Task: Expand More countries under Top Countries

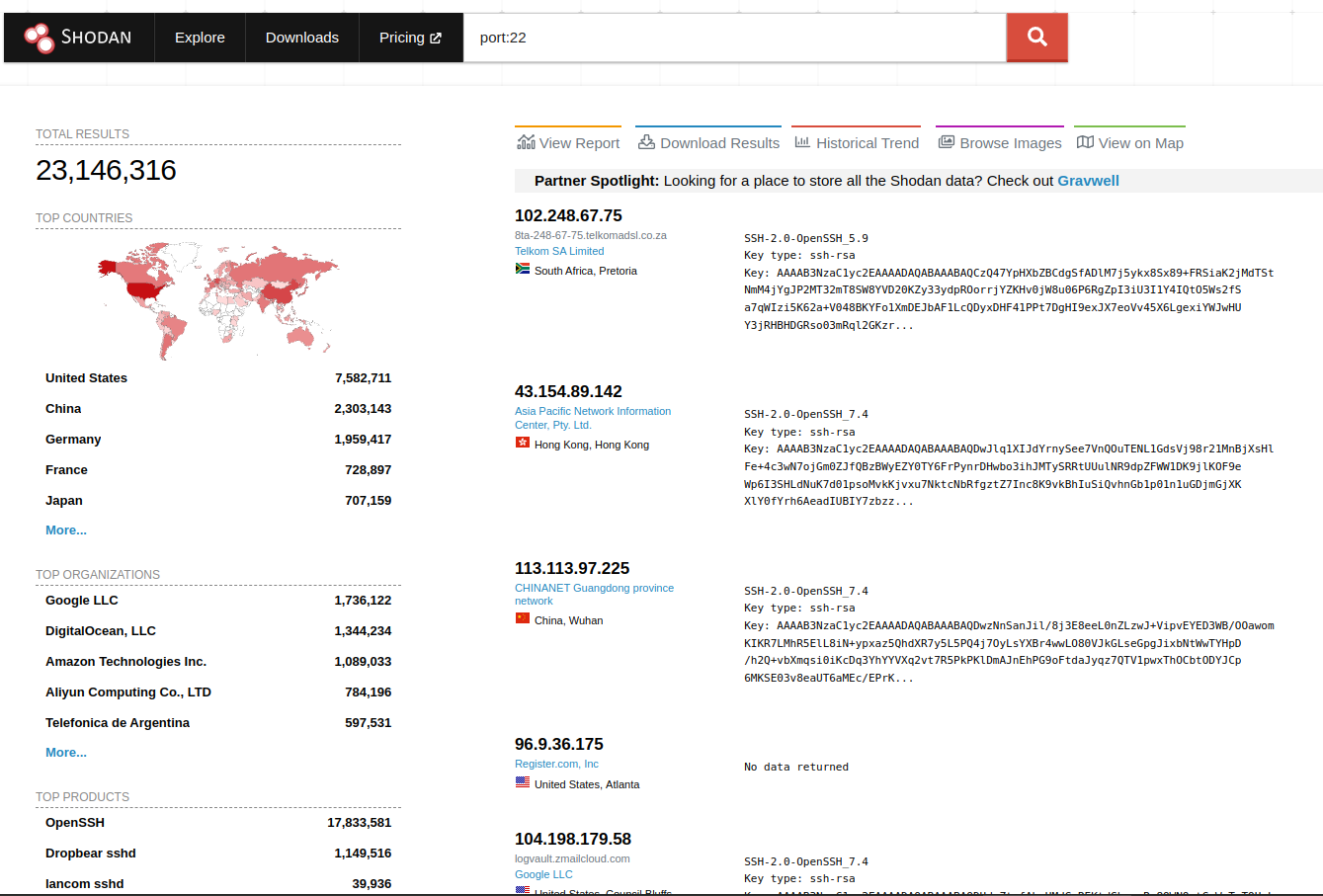Action: (65, 529)
